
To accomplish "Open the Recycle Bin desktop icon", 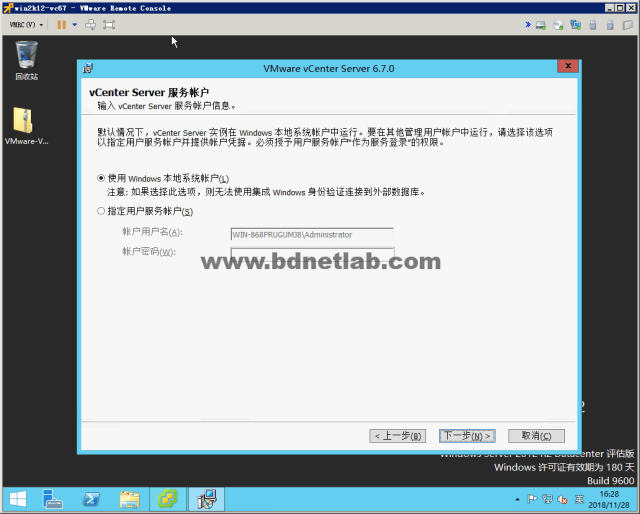I will click(x=27, y=60).
